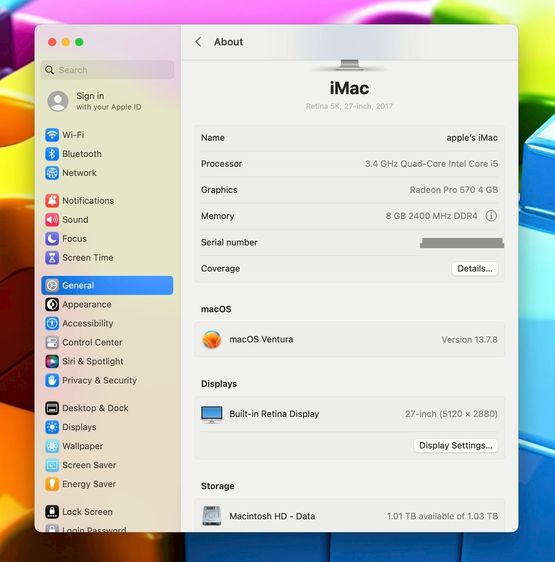The image size is (555, 562).
Task: Click the Focus moon icon
Action: (x=52, y=239)
